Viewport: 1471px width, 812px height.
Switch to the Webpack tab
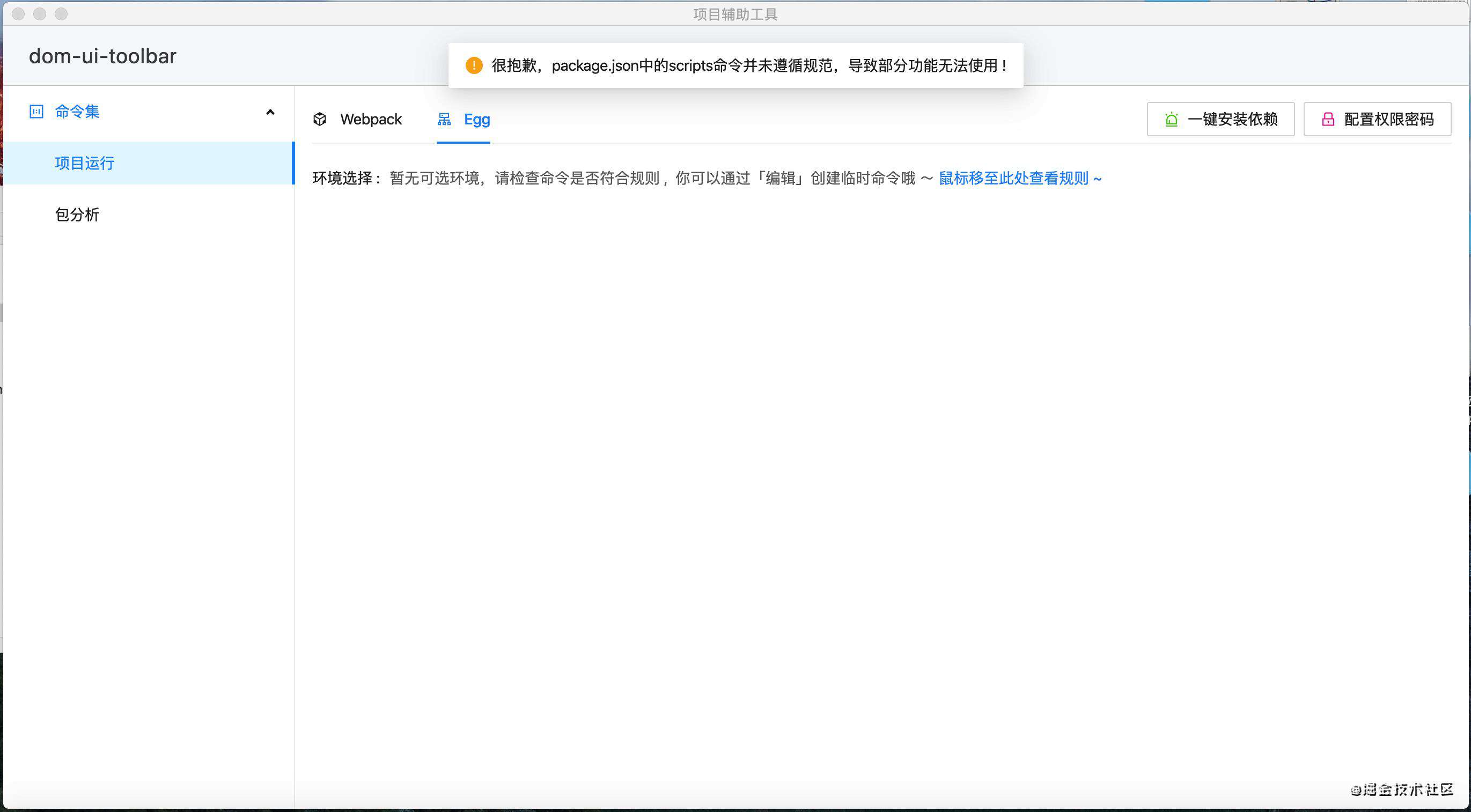point(357,120)
